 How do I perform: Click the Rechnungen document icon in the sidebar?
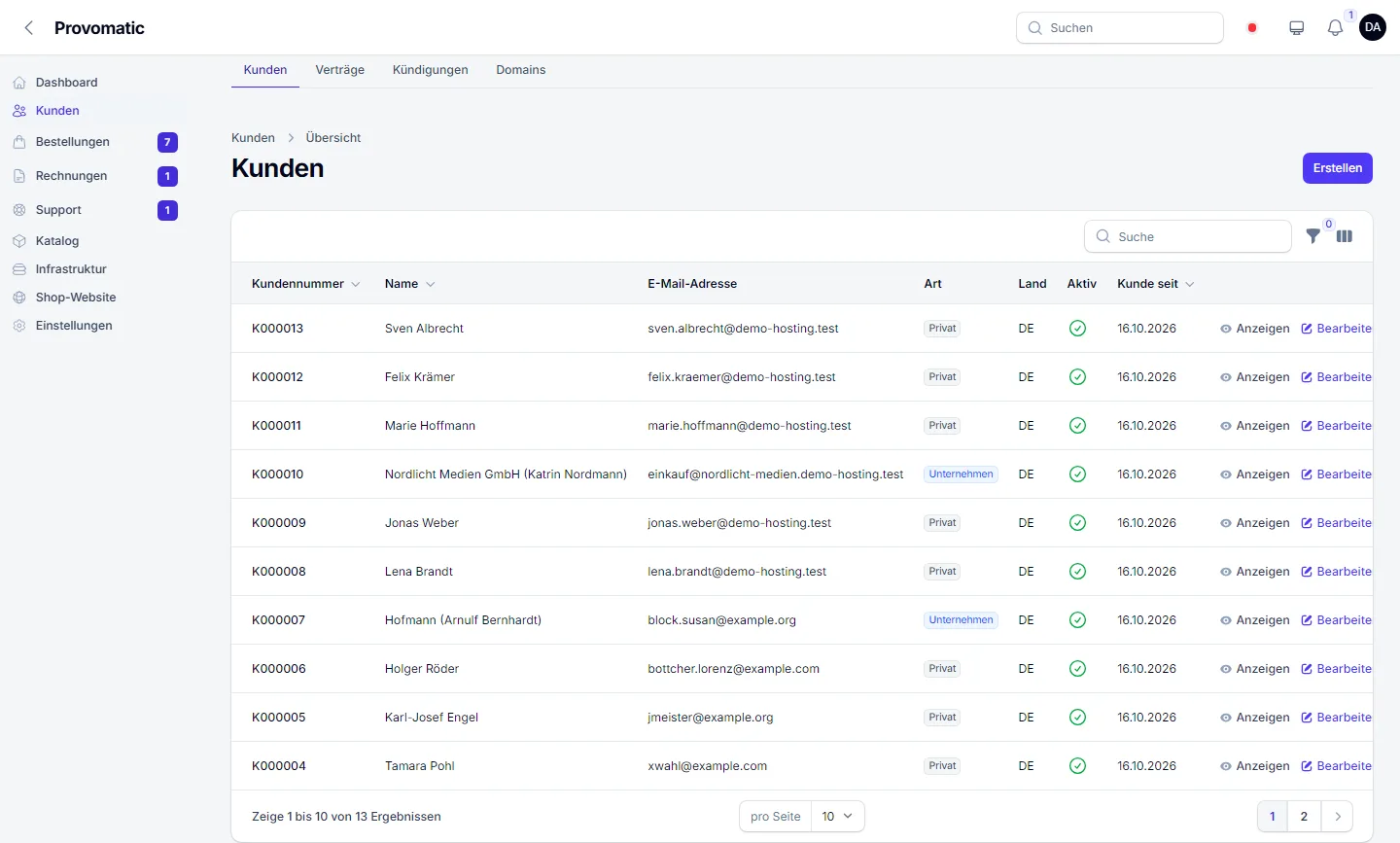pyautogui.click(x=19, y=176)
